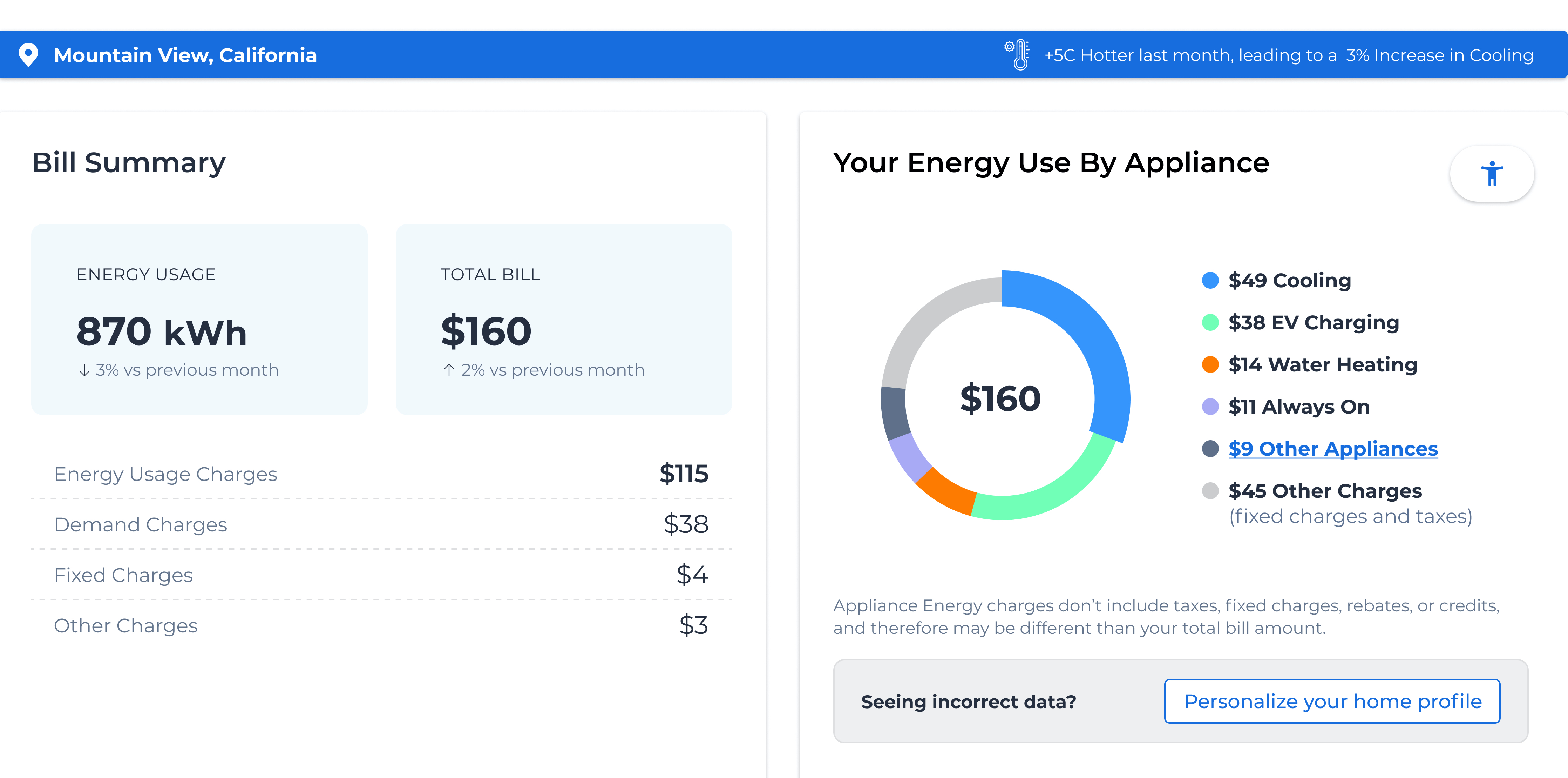Select the purple Always On legend dot

pyautogui.click(x=1210, y=407)
